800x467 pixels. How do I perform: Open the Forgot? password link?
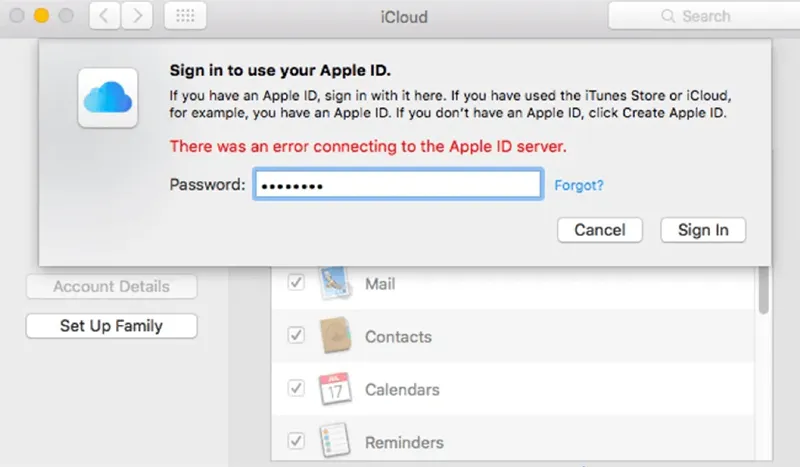pos(579,185)
